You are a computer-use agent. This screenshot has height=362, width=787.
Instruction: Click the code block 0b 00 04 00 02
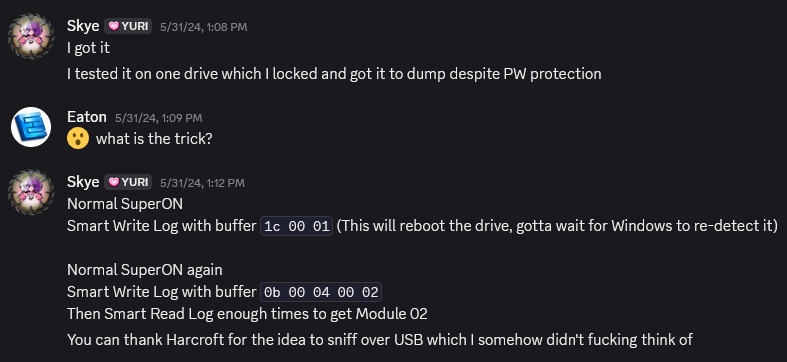(x=321, y=292)
